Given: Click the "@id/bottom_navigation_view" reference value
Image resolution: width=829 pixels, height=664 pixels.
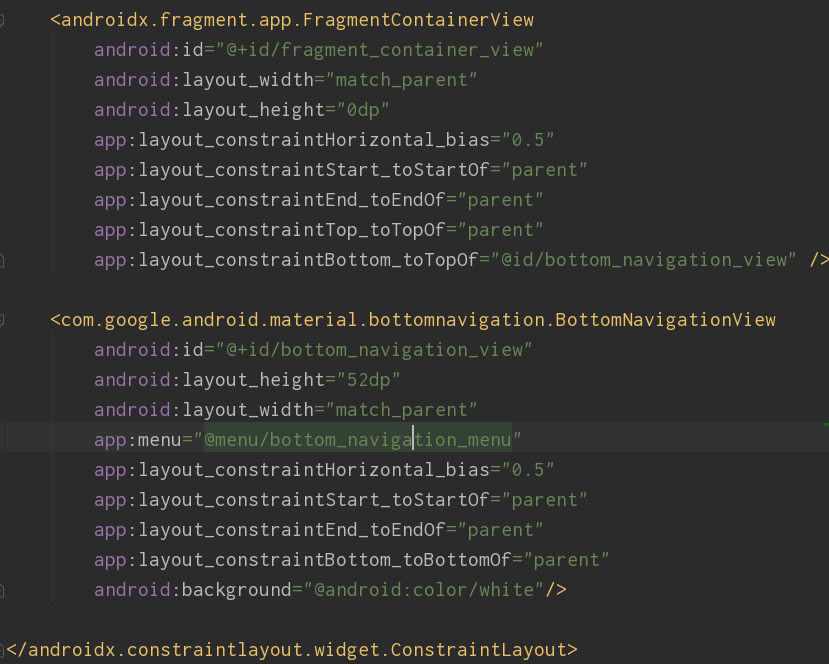Looking at the screenshot, I should coord(643,261).
